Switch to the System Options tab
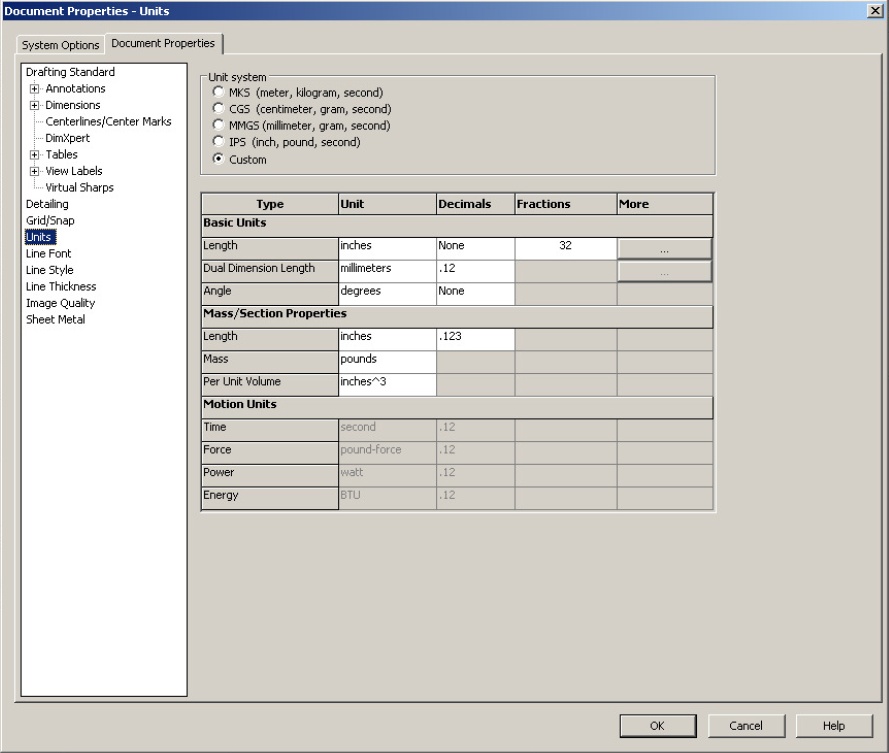Image resolution: width=889 pixels, height=753 pixels. coord(60,45)
